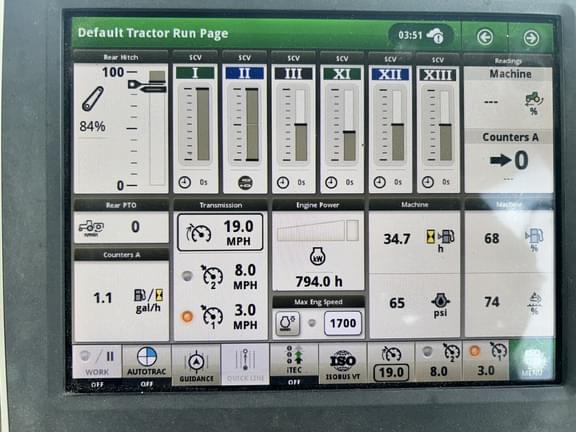Image resolution: width=576 pixels, height=432 pixels.
Task: Open the Rear Hitch settings panel
Action: point(121,128)
